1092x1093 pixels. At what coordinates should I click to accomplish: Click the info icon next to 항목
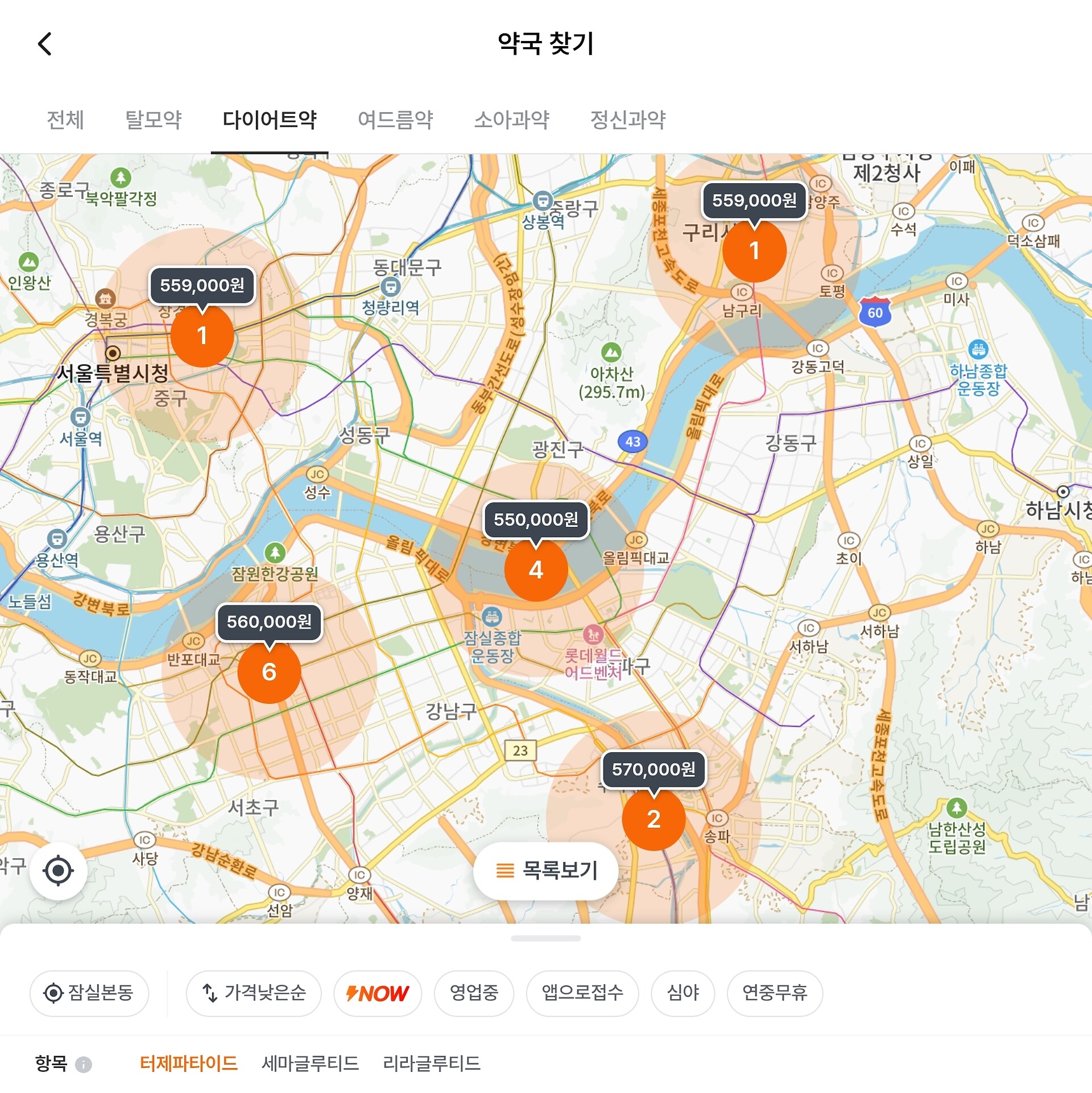tap(84, 1064)
